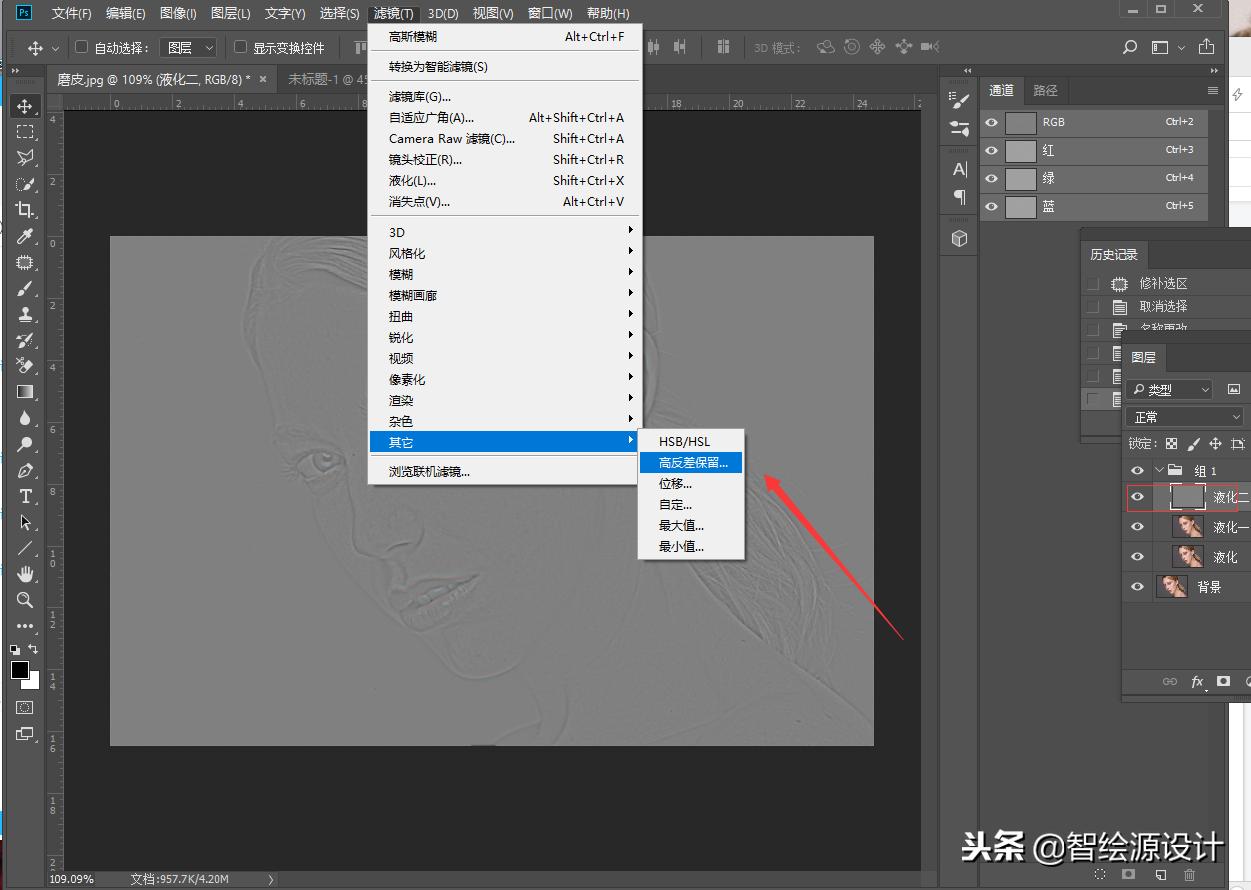
Task: Select the Clone Stamp tool
Action: click(x=25, y=314)
